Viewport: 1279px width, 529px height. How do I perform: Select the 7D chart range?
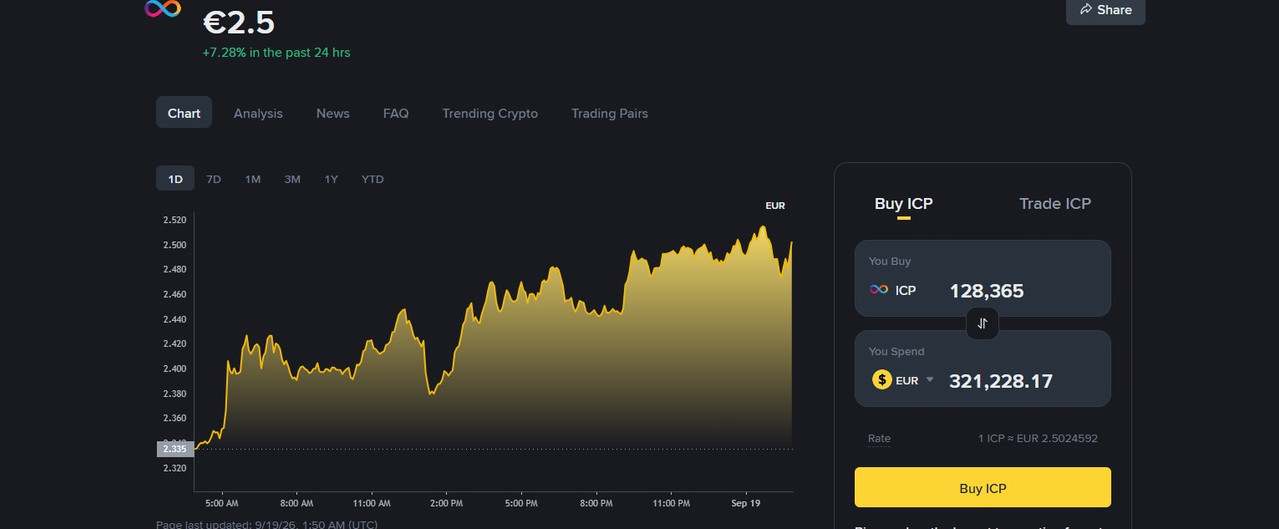click(214, 179)
